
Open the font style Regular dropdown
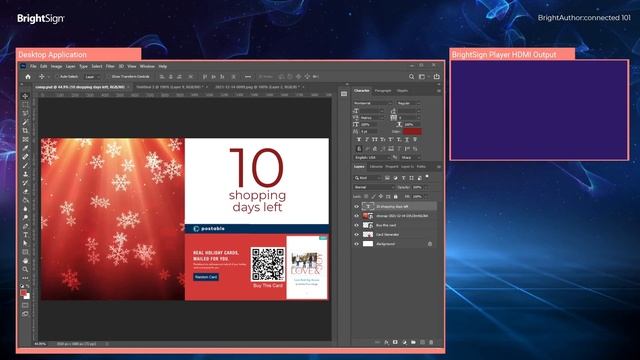tap(408, 103)
